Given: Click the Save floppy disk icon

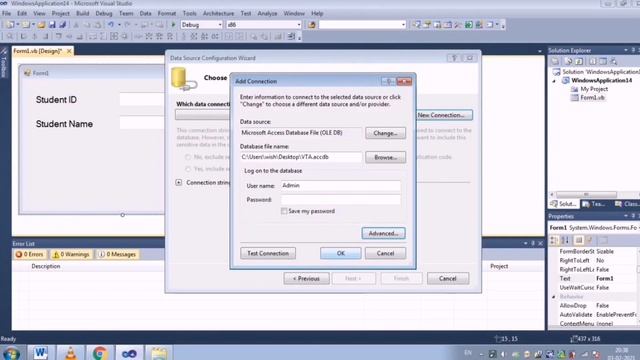Looking at the screenshot, I should tap(52, 25).
